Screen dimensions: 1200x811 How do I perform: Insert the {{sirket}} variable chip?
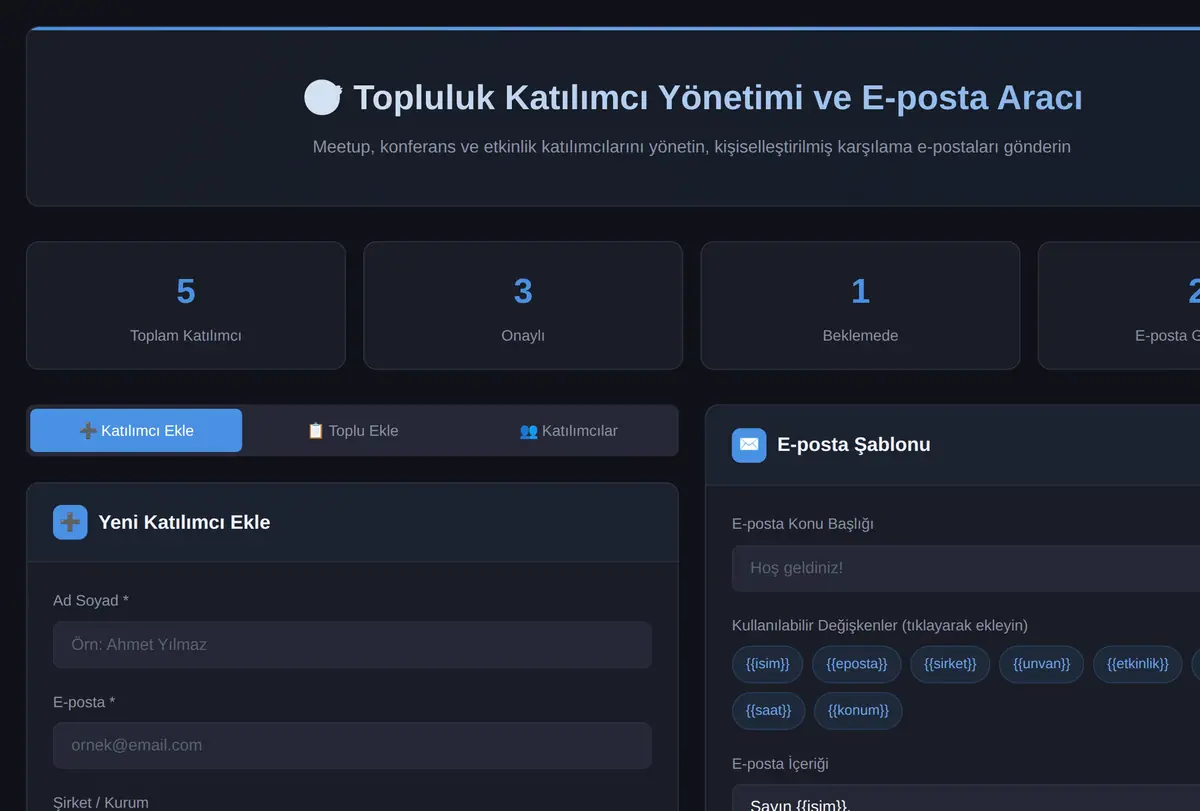click(950, 664)
